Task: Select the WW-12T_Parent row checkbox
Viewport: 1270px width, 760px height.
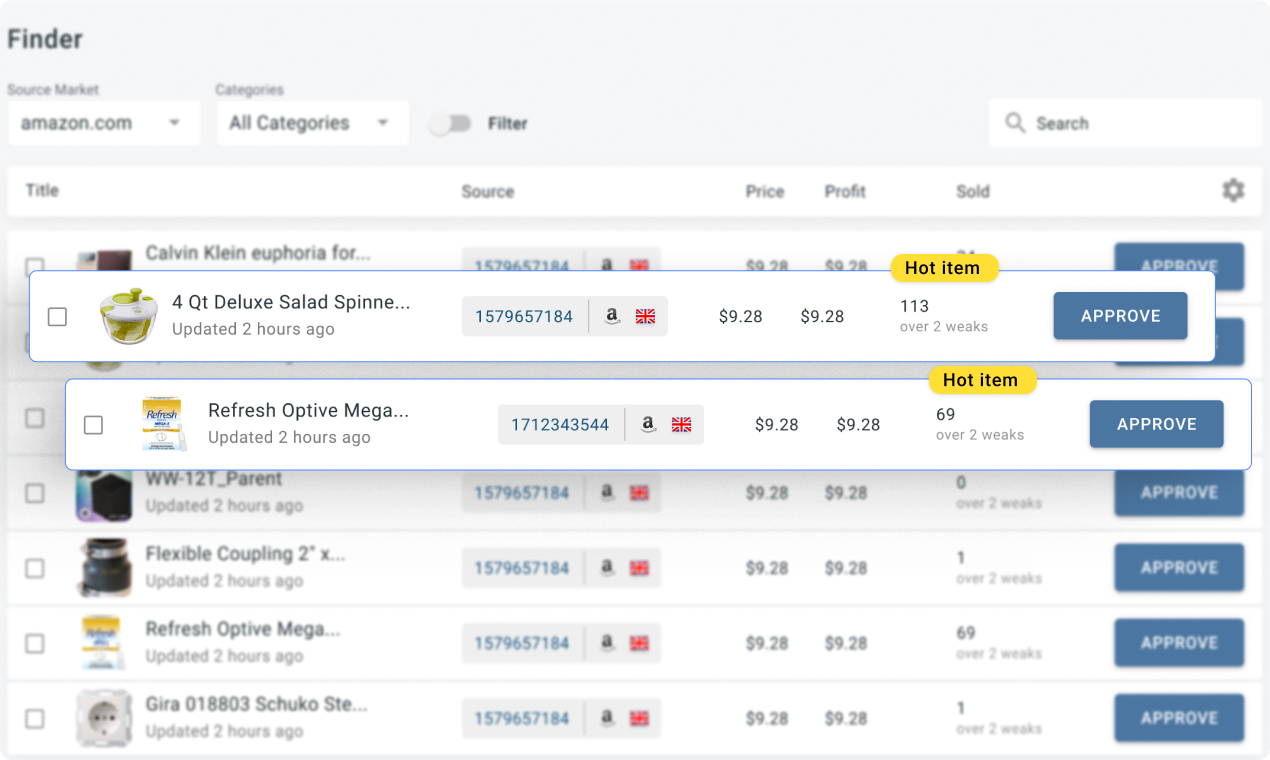Action: [x=35, y=492]
